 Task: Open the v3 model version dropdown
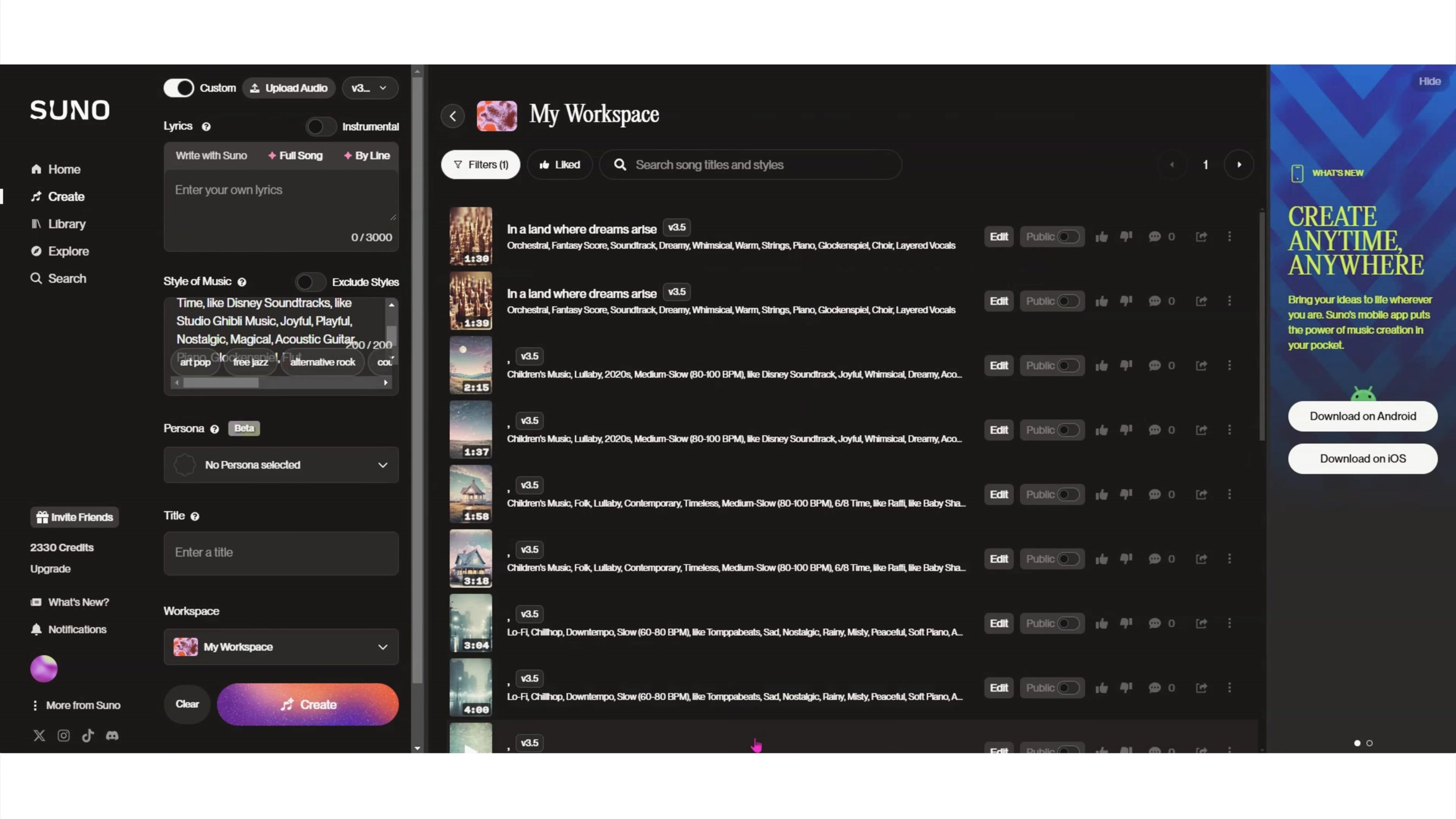[x=370, y=88]
